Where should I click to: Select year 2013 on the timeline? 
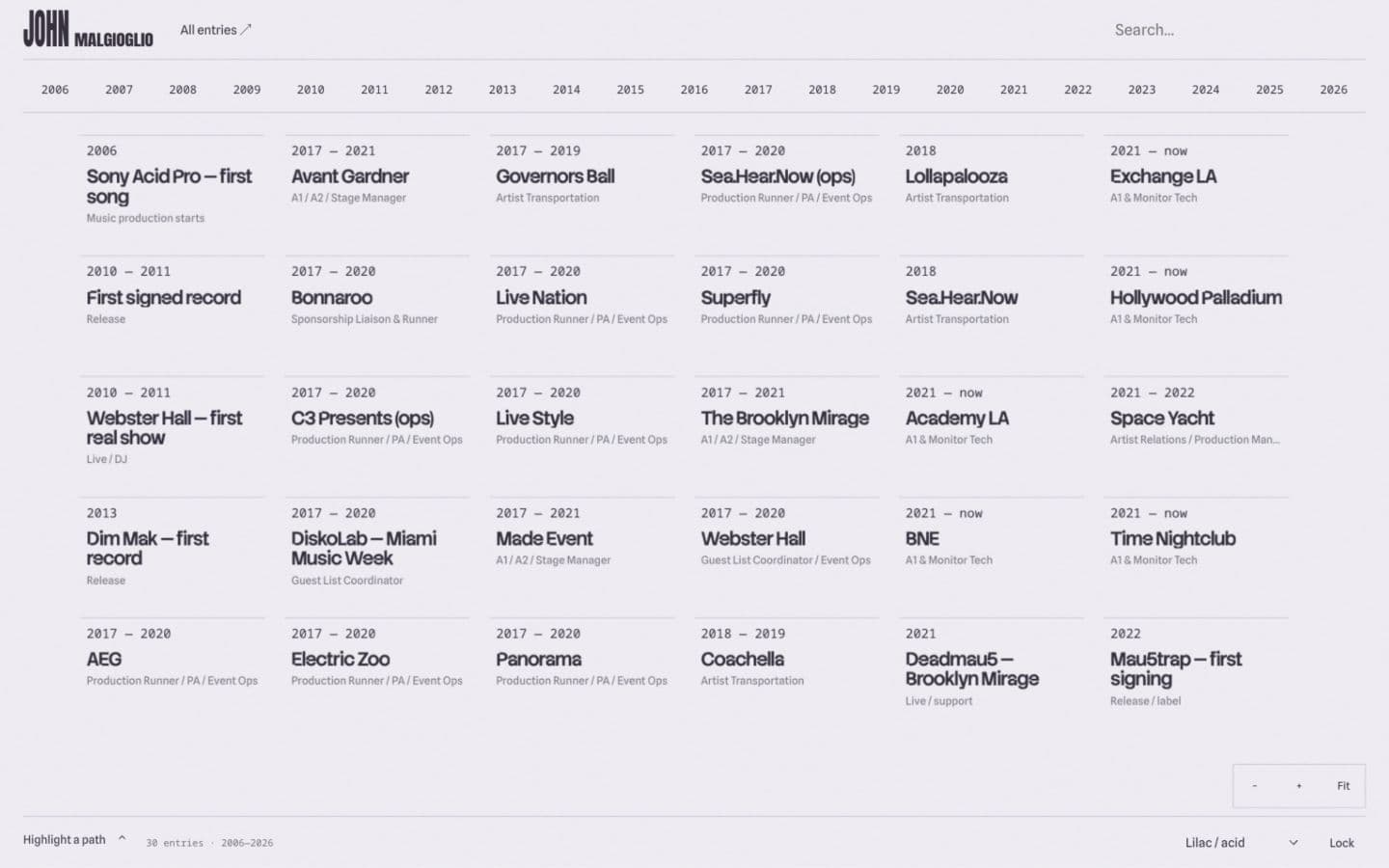(503, 90)
